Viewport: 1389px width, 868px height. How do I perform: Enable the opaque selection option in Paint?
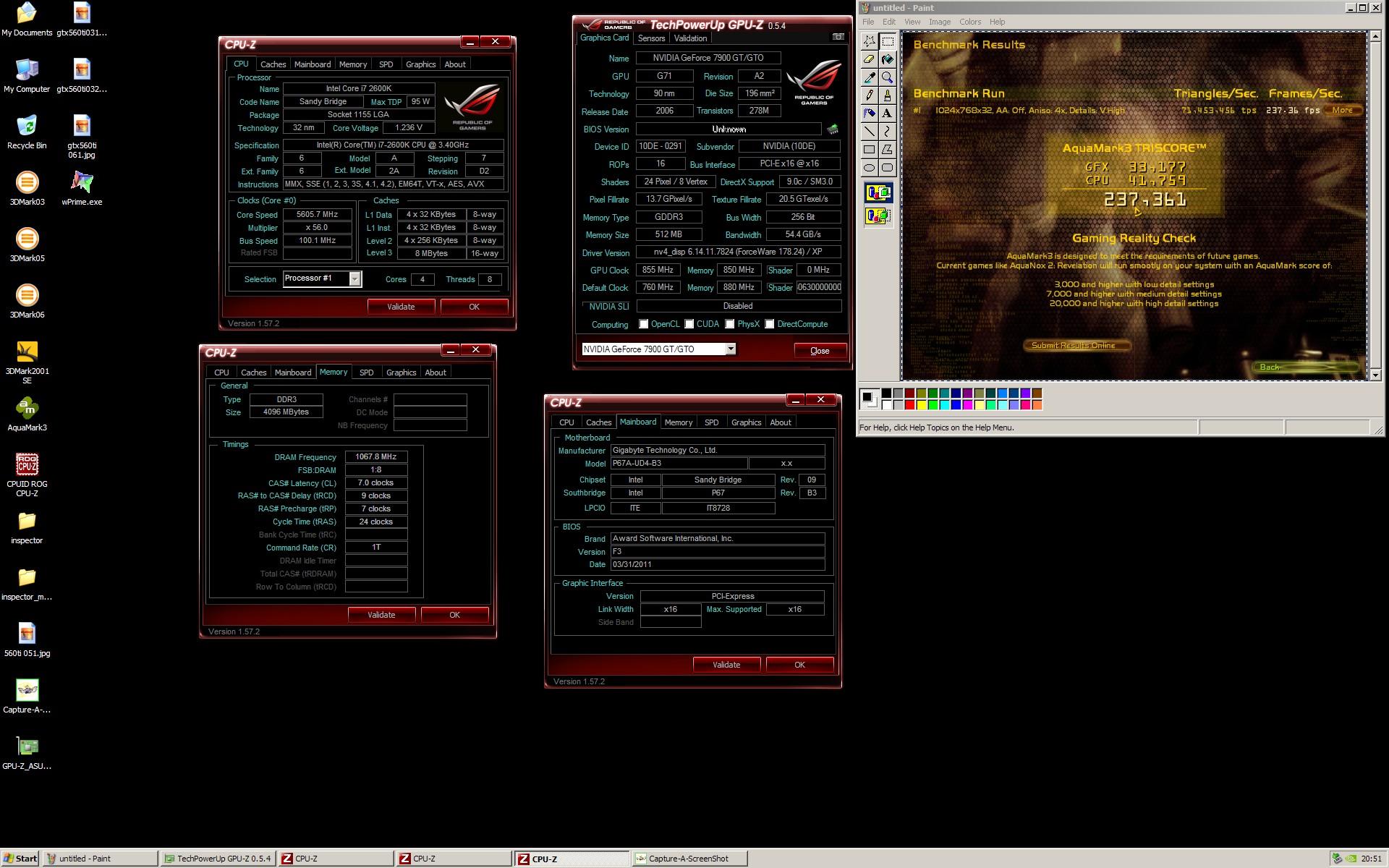[x=878, y=193]
